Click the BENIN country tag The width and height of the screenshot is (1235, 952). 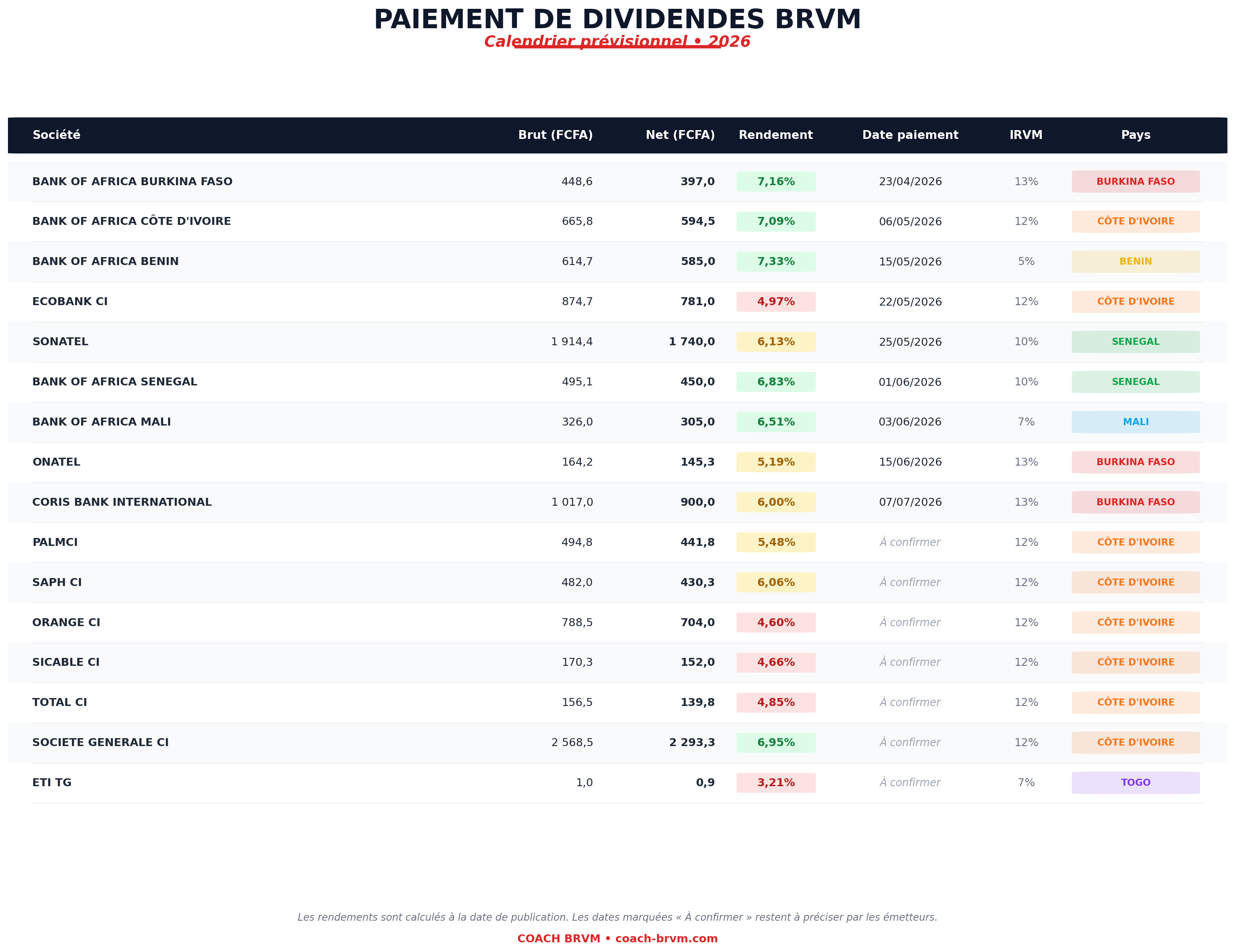point(1135,262)
